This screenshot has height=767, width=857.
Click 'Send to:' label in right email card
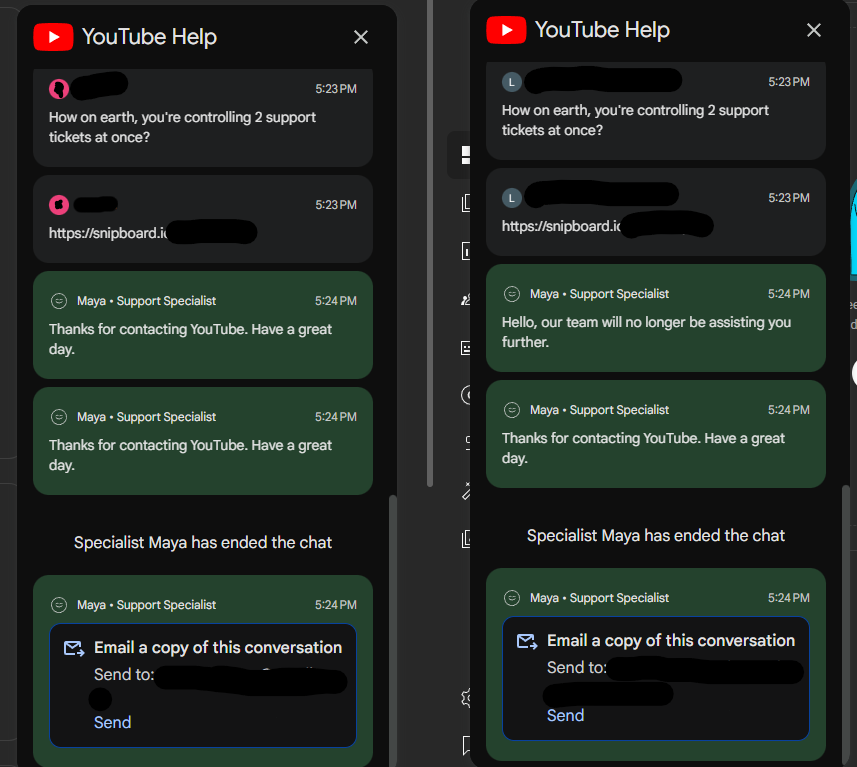(x=577, y=667)
